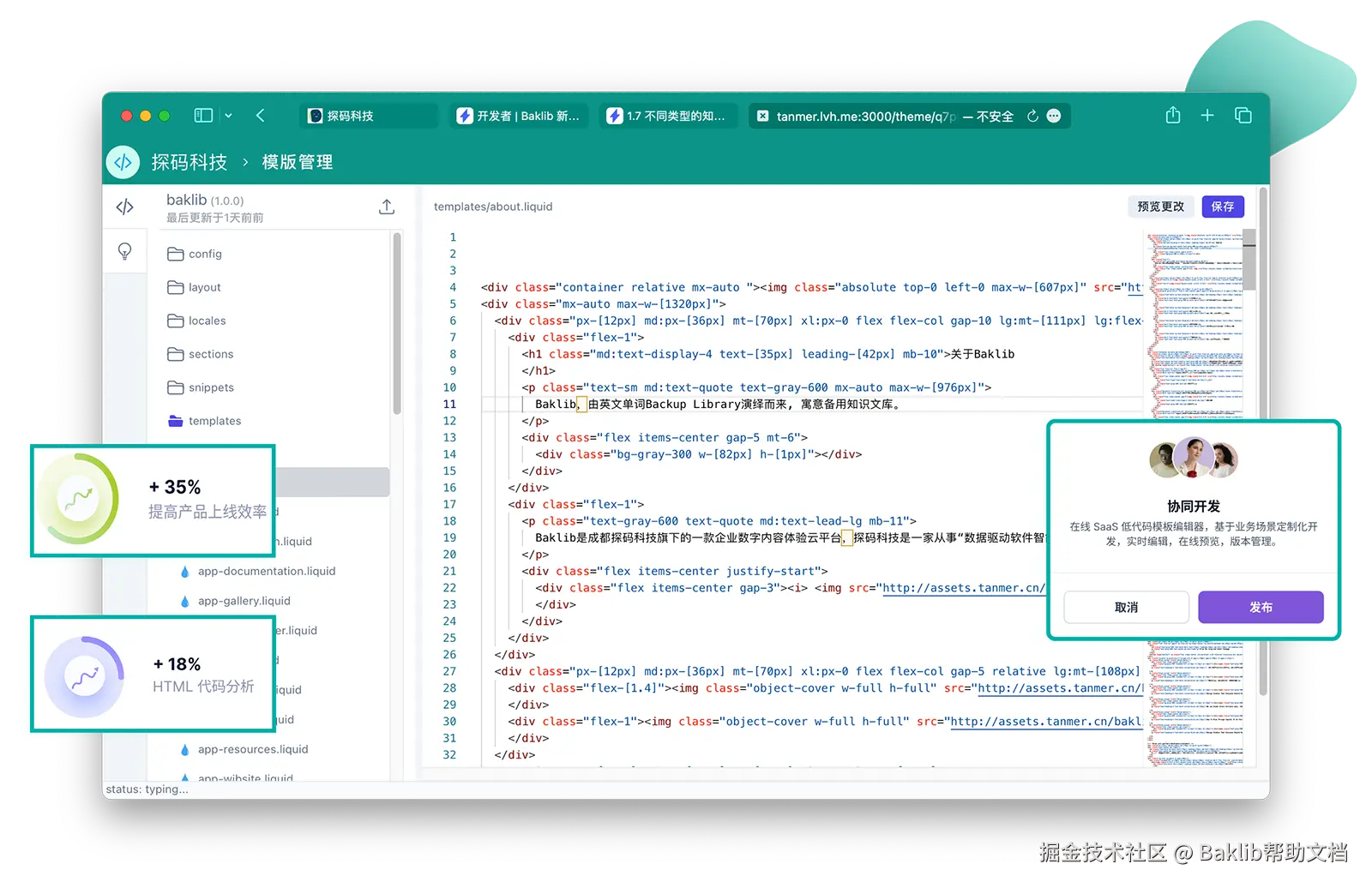Click line number 17 in the gutter
The height and width of the screenshot is (888, 1372).
[449, 505]
